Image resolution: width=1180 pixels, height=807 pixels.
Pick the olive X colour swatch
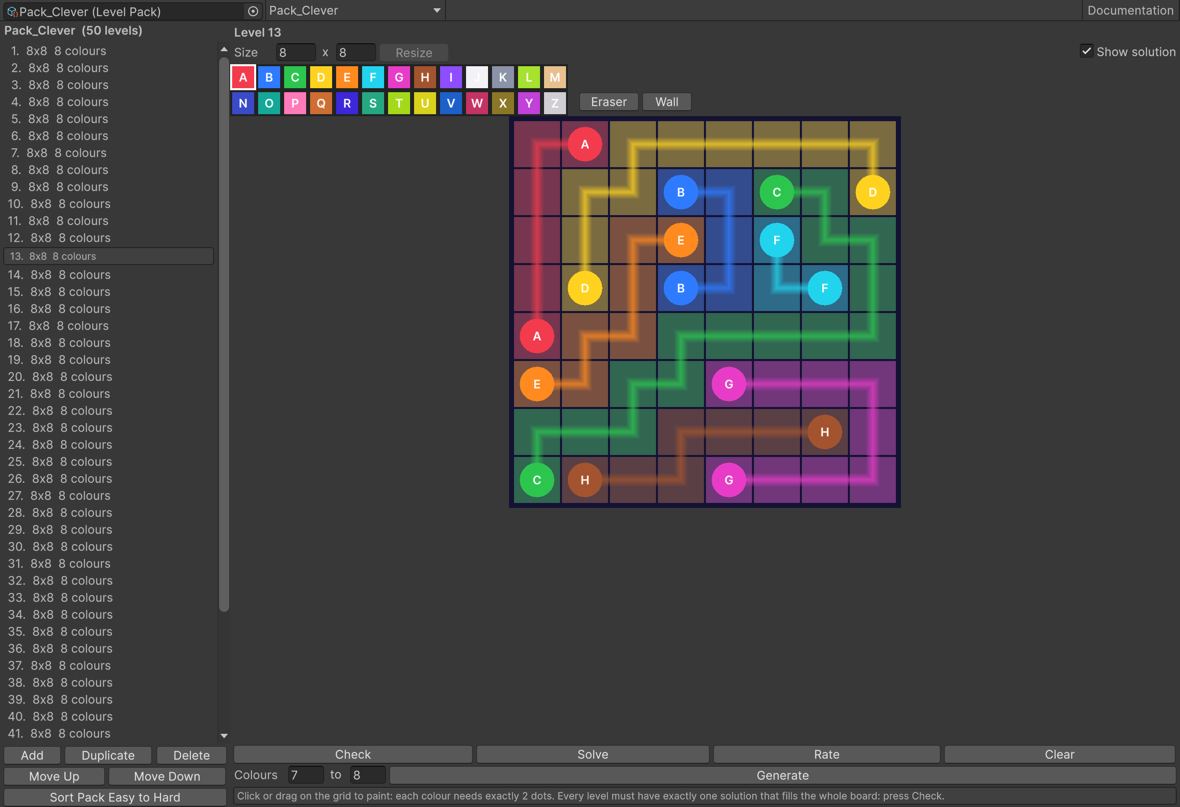tap(503, 103)
